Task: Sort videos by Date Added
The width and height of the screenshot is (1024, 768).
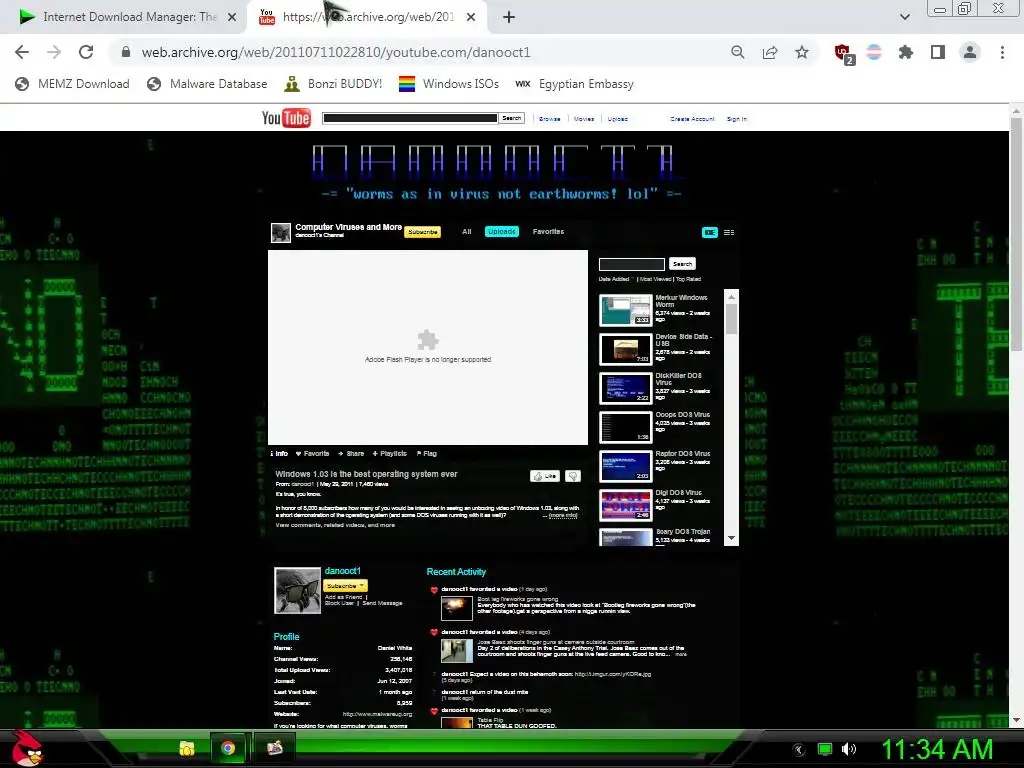Action: pyautogui.click(x=614, y=280)
